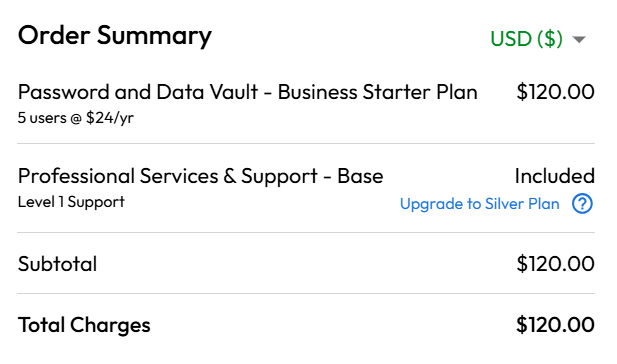Click the divider below the 5 users line
This screenshot has width=617, height=364.
click(306, 144)
